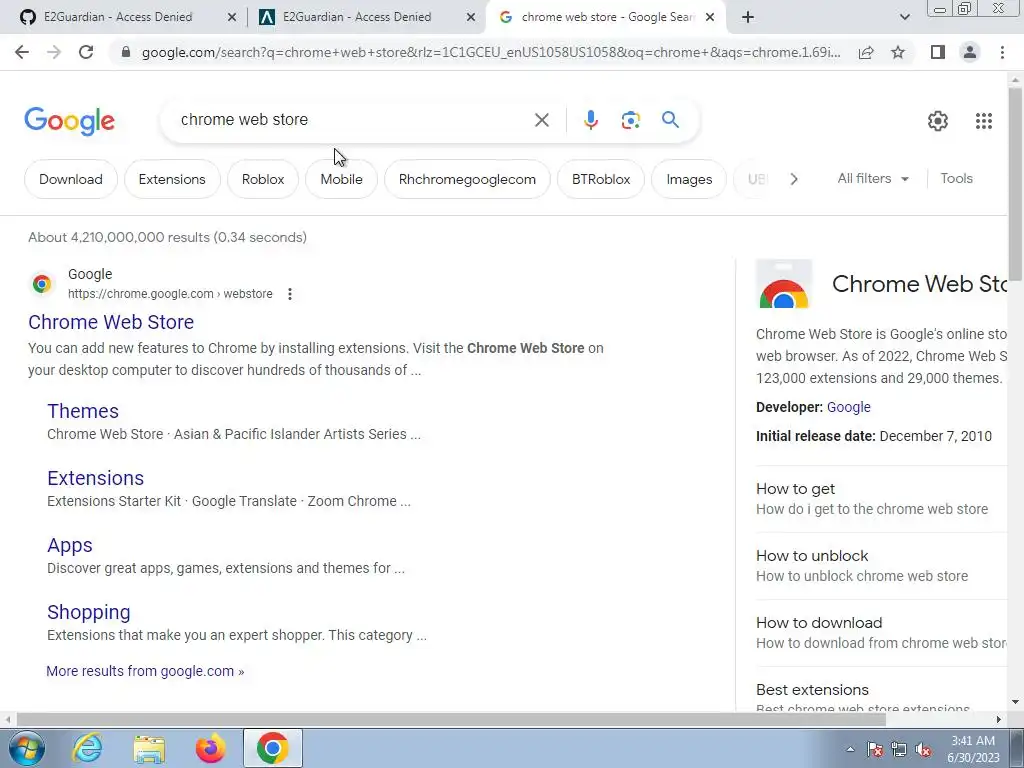This screenshot has height=768, width=1024.
Task: Expand the How to unblock suggestion
Action: point(881,566)
